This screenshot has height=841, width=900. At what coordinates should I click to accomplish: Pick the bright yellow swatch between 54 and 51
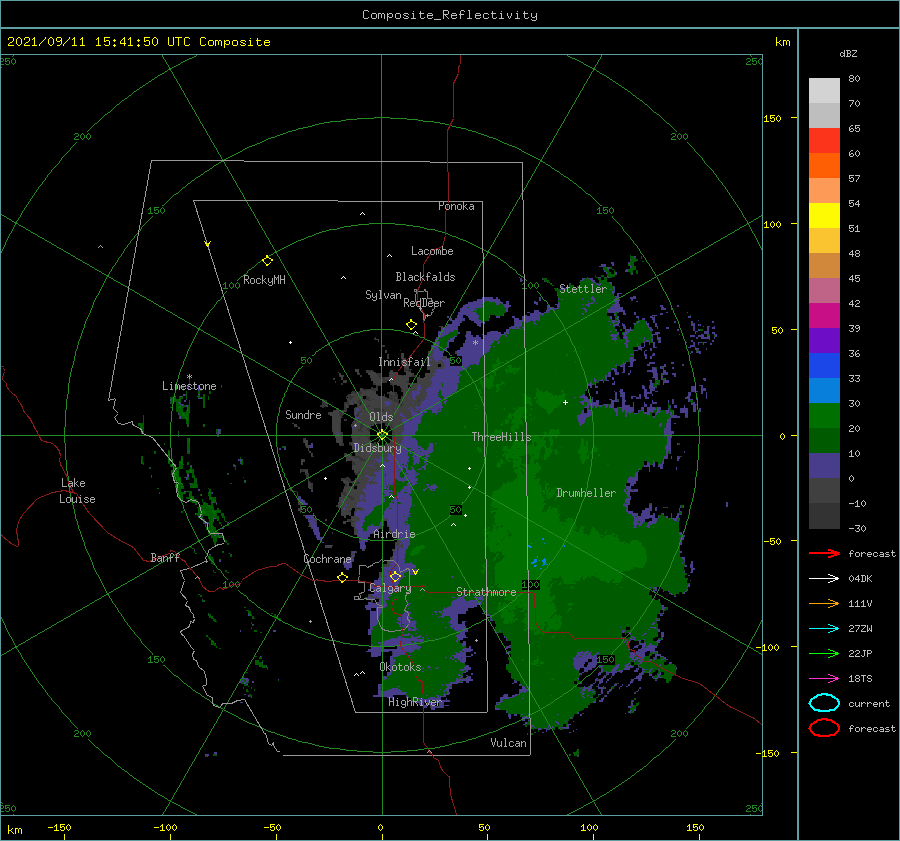pos(824,215)
